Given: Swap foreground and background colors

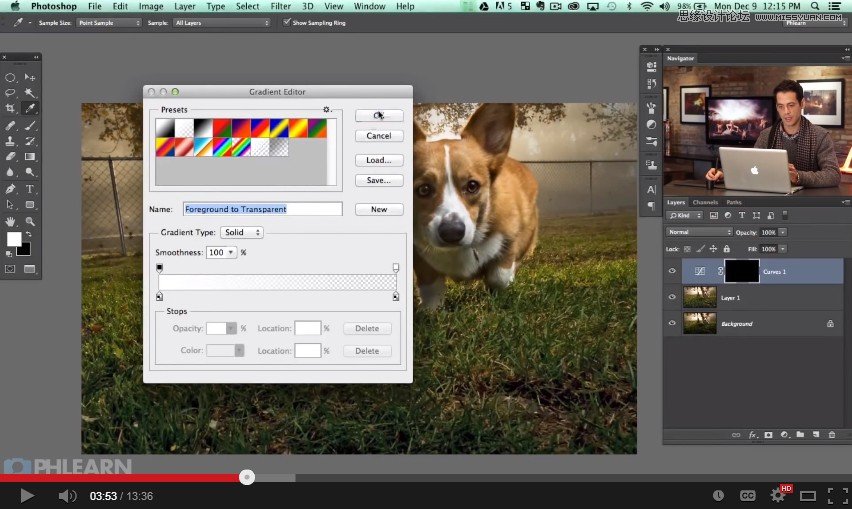Looking at the screenshot, I should (28, 235).
